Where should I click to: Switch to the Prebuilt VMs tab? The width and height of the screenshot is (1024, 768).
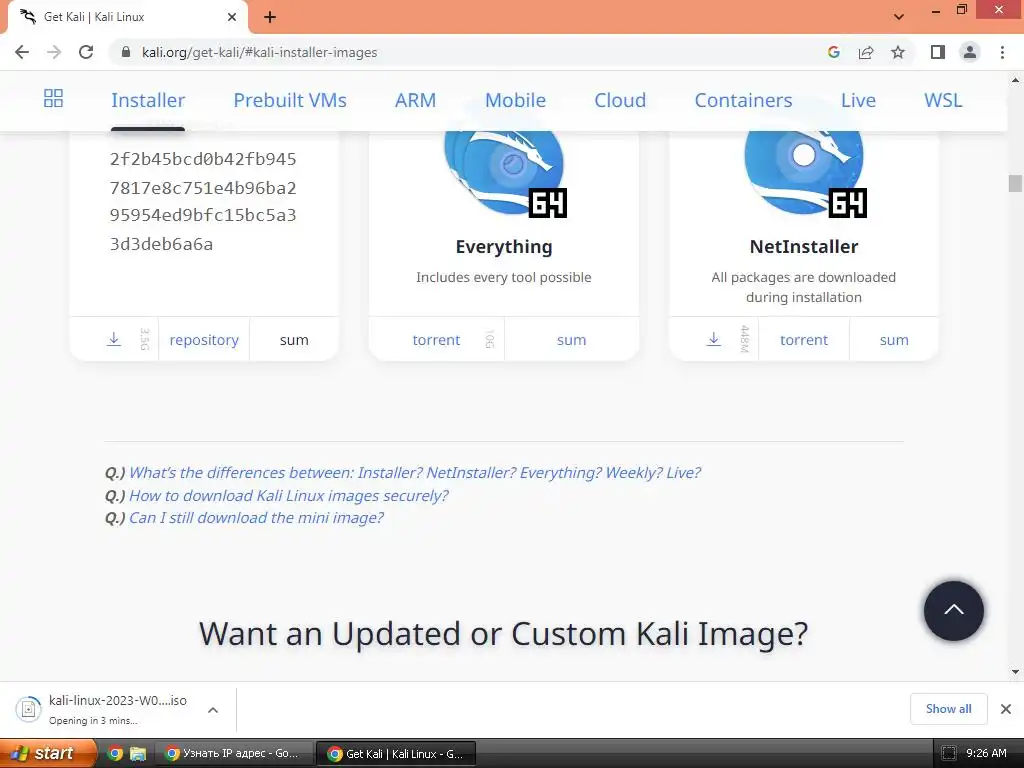coord(290,101)
